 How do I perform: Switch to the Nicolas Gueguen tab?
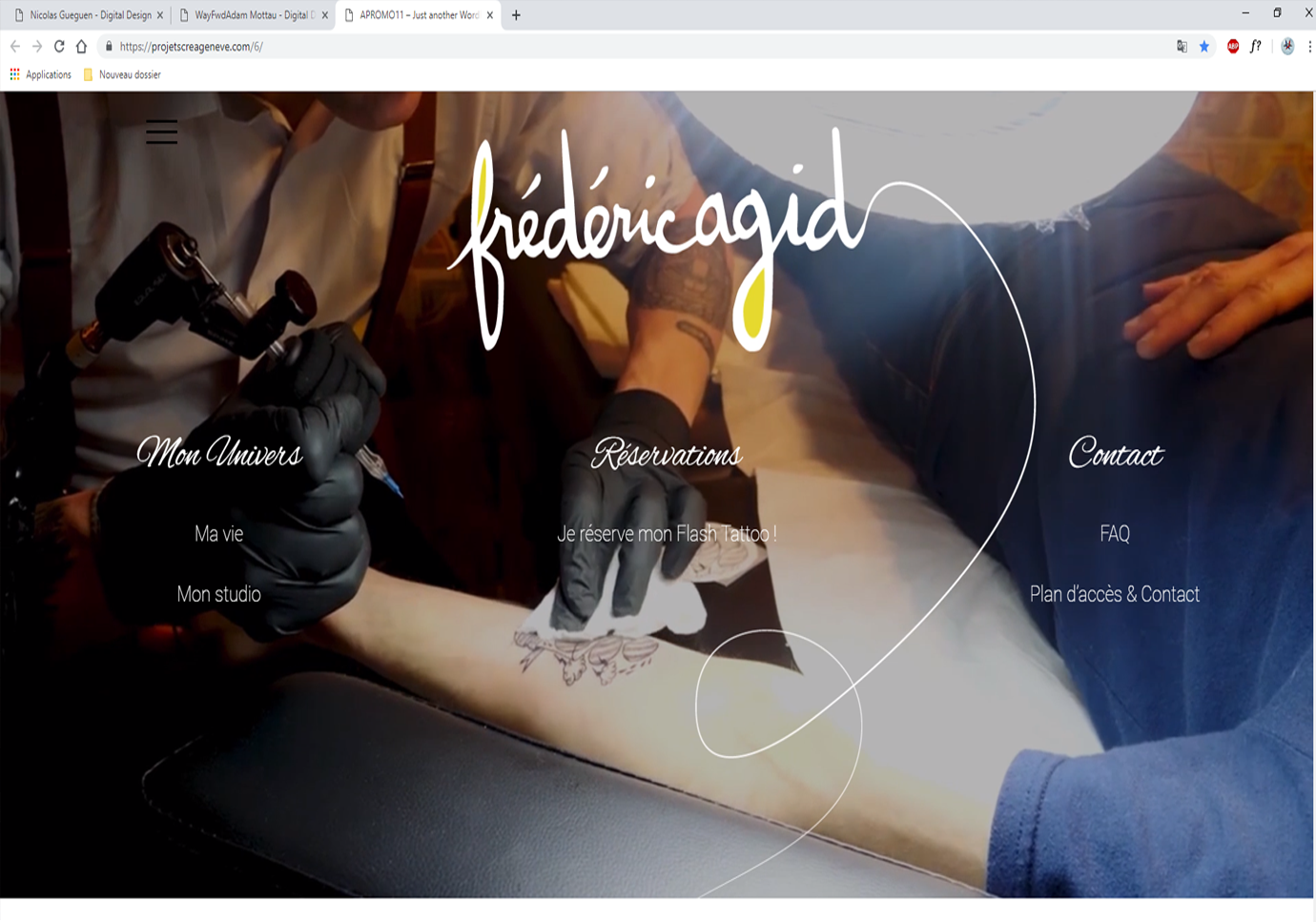point(90,15)
